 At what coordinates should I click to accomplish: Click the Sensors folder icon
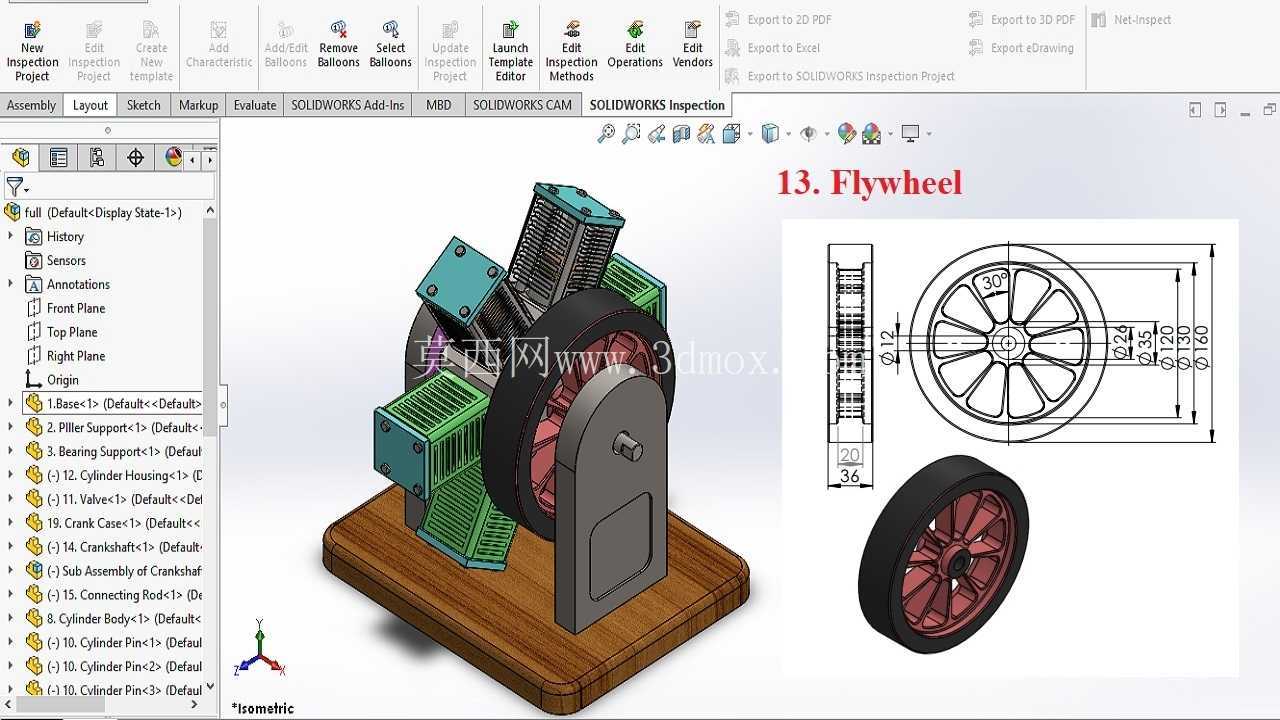[x=34, y=261]
